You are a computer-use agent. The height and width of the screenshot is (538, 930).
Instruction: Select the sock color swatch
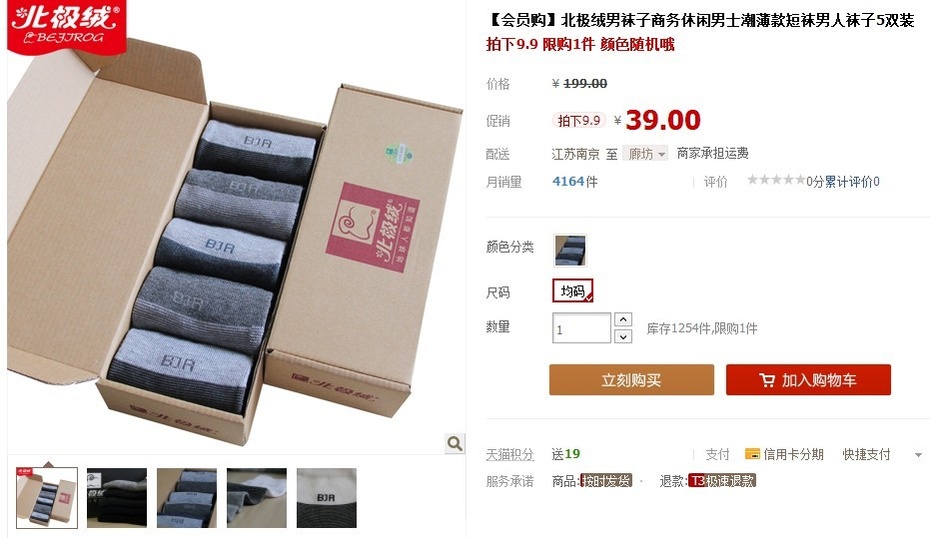click(x=570, y=250)
